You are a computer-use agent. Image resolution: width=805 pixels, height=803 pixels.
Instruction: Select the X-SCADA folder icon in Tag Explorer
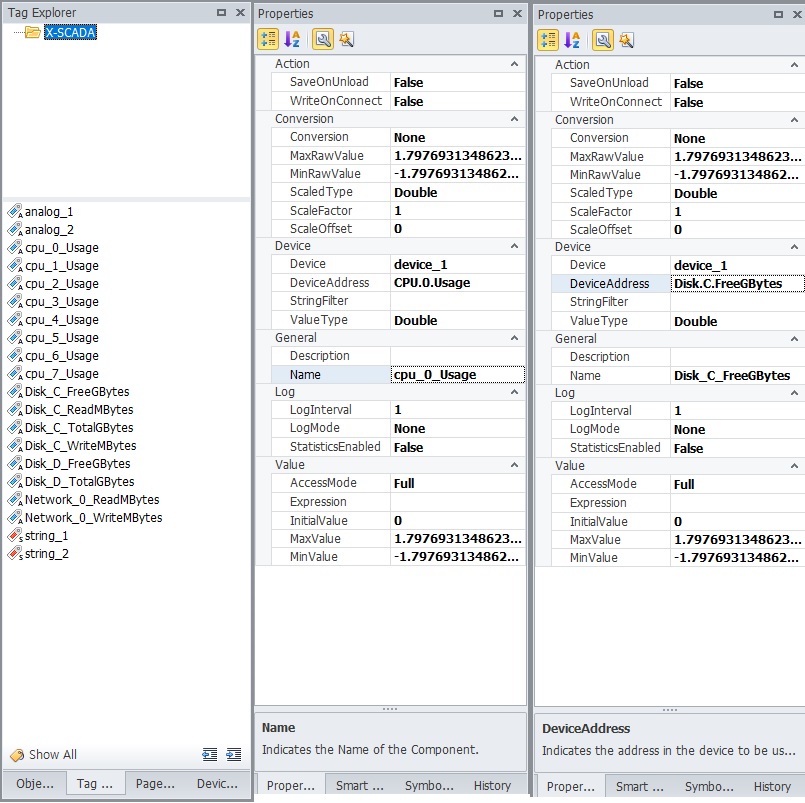tap(33, 32)
